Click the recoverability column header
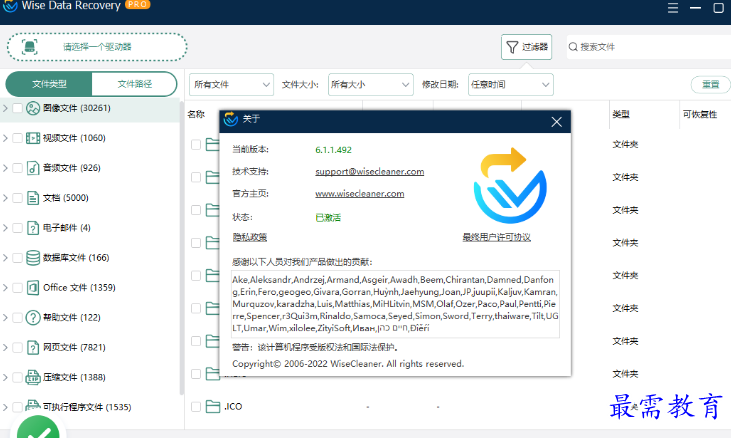 (x=700, y=114)
